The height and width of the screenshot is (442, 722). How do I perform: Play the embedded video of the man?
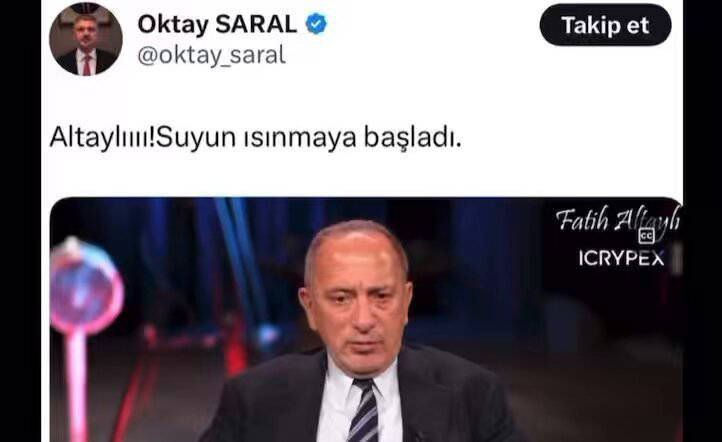366,320
